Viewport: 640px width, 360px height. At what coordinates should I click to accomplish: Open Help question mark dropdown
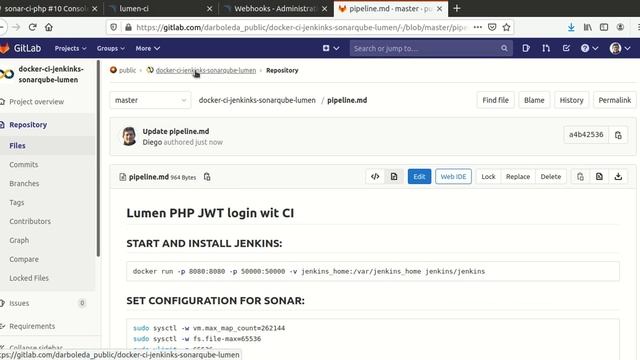pos(589,48)
